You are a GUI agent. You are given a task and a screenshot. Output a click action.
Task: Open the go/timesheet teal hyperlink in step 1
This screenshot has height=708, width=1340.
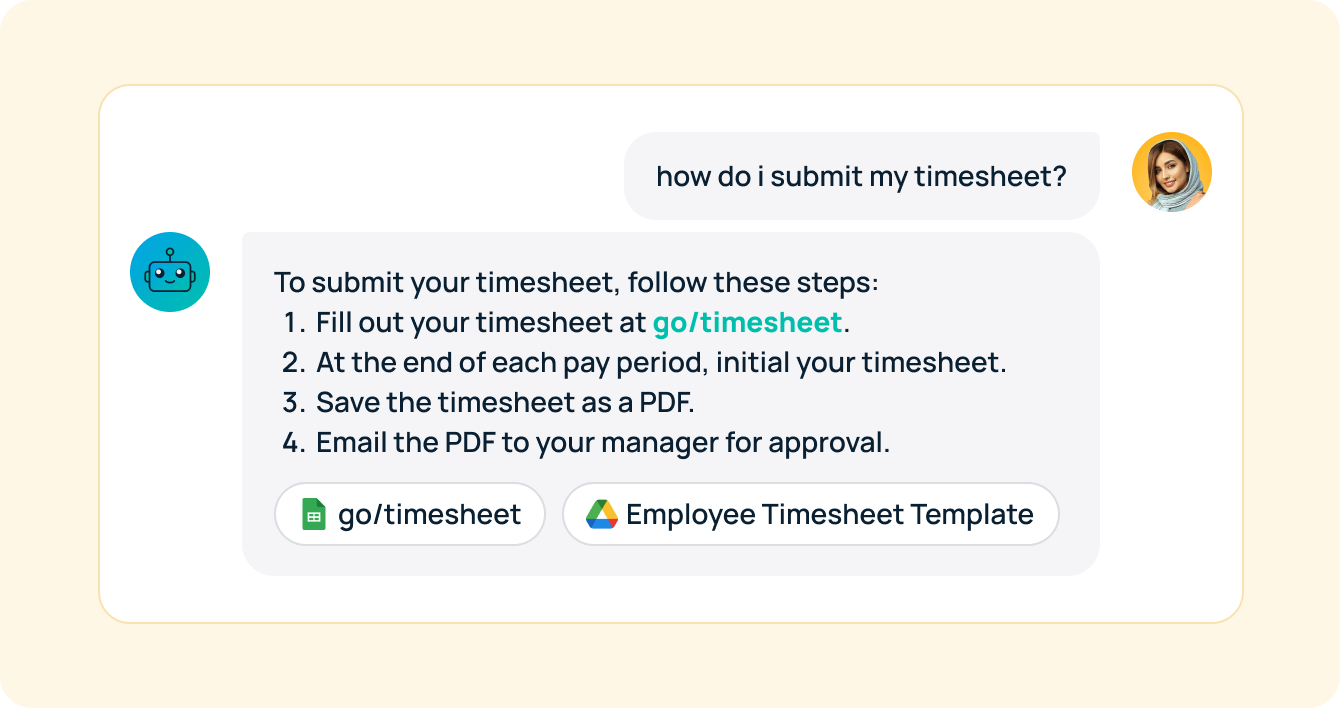coord(746,322)
